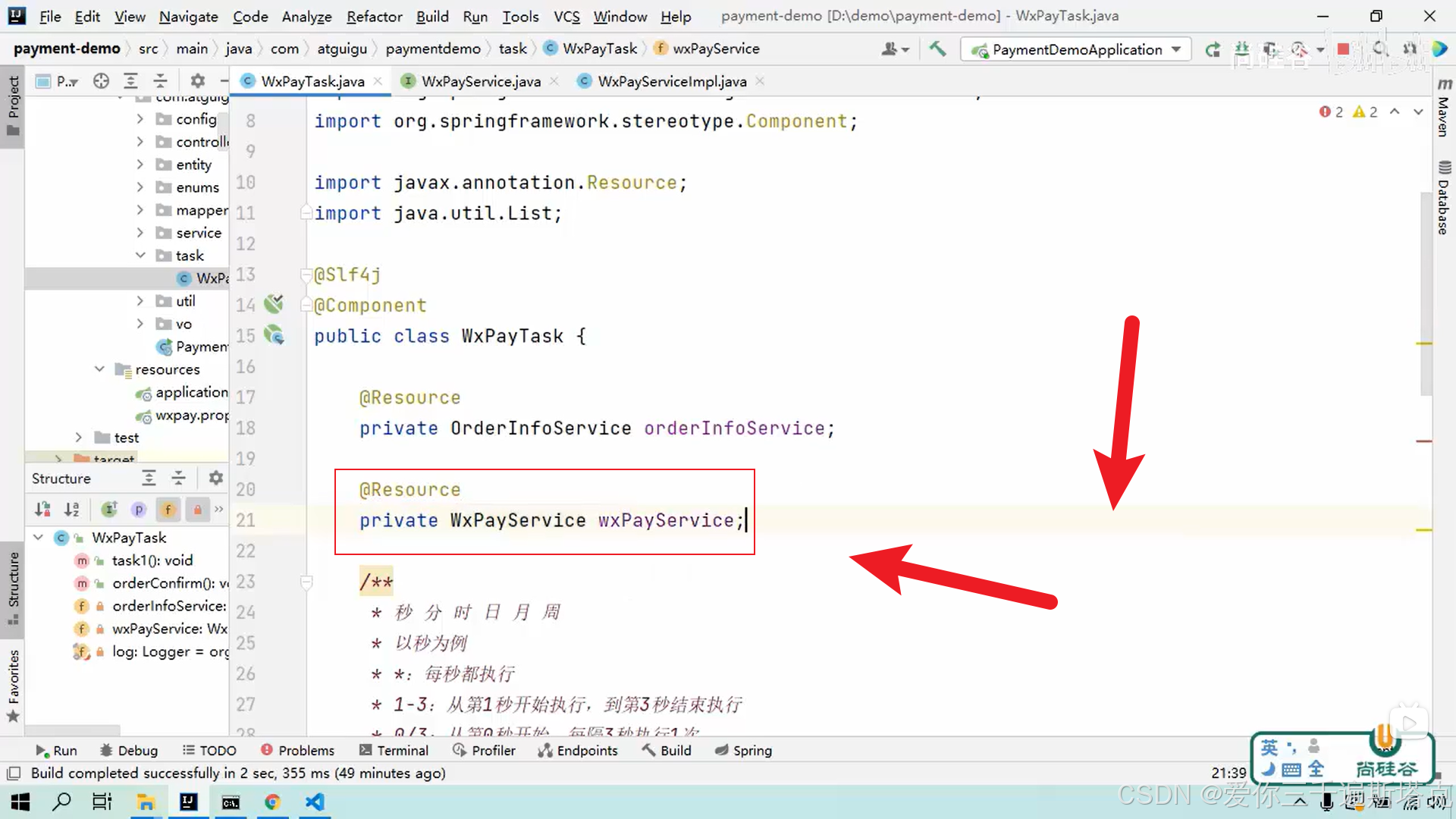Rerun PaymentDemoApplication with the green arrow
The image size is (1456, 819).
1213,49
